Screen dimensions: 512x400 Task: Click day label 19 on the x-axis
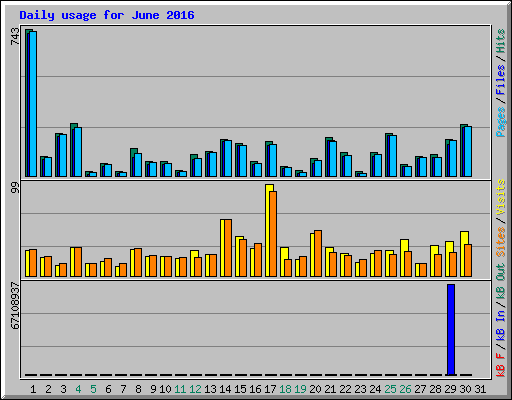[x=300, y=389]
